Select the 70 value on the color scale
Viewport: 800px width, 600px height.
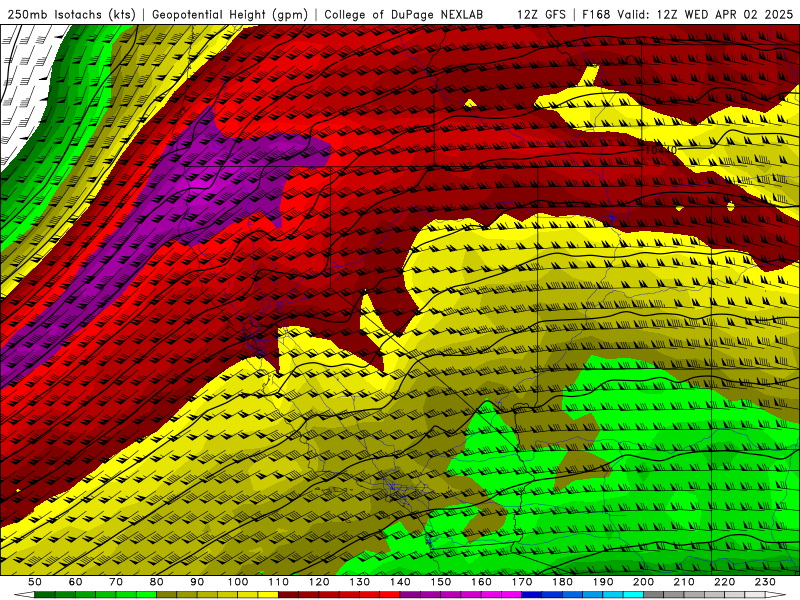(x=116, y=582)
